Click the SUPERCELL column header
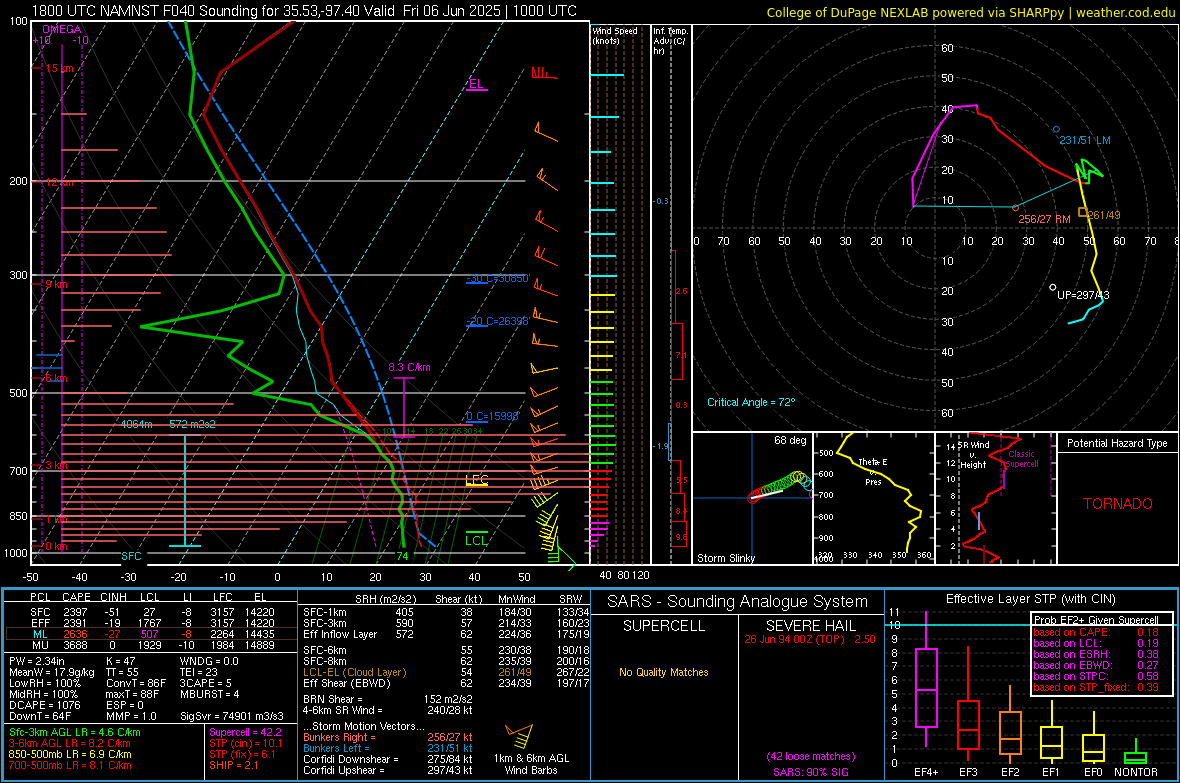The image size is (1180, 783). point(664,626)
